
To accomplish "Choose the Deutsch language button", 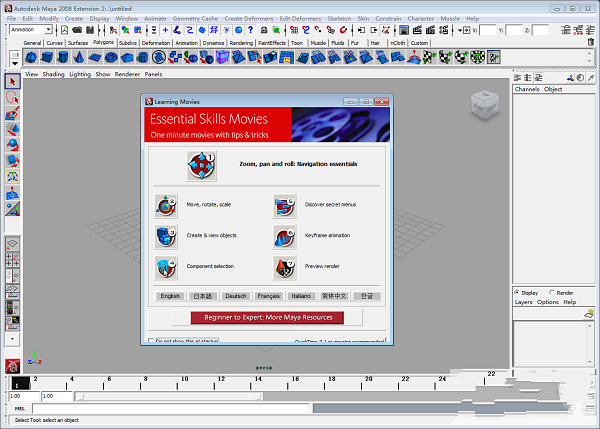I will 236,296.
